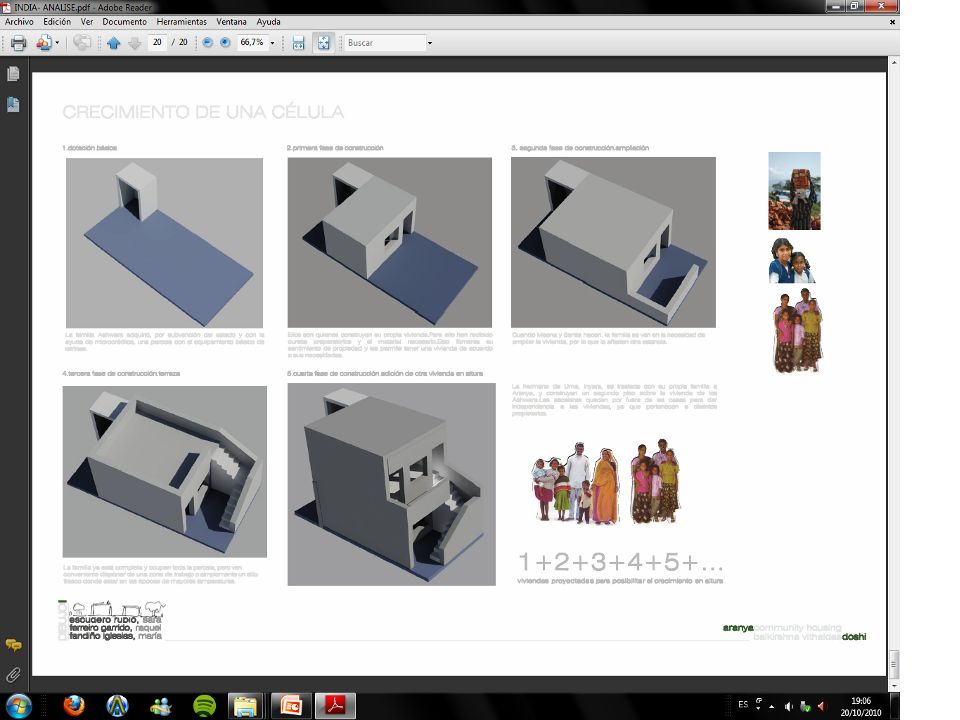Click the orange triangle tray icon
The height and width of the screenshot is (720, 960).
click(x=821, y=706)
